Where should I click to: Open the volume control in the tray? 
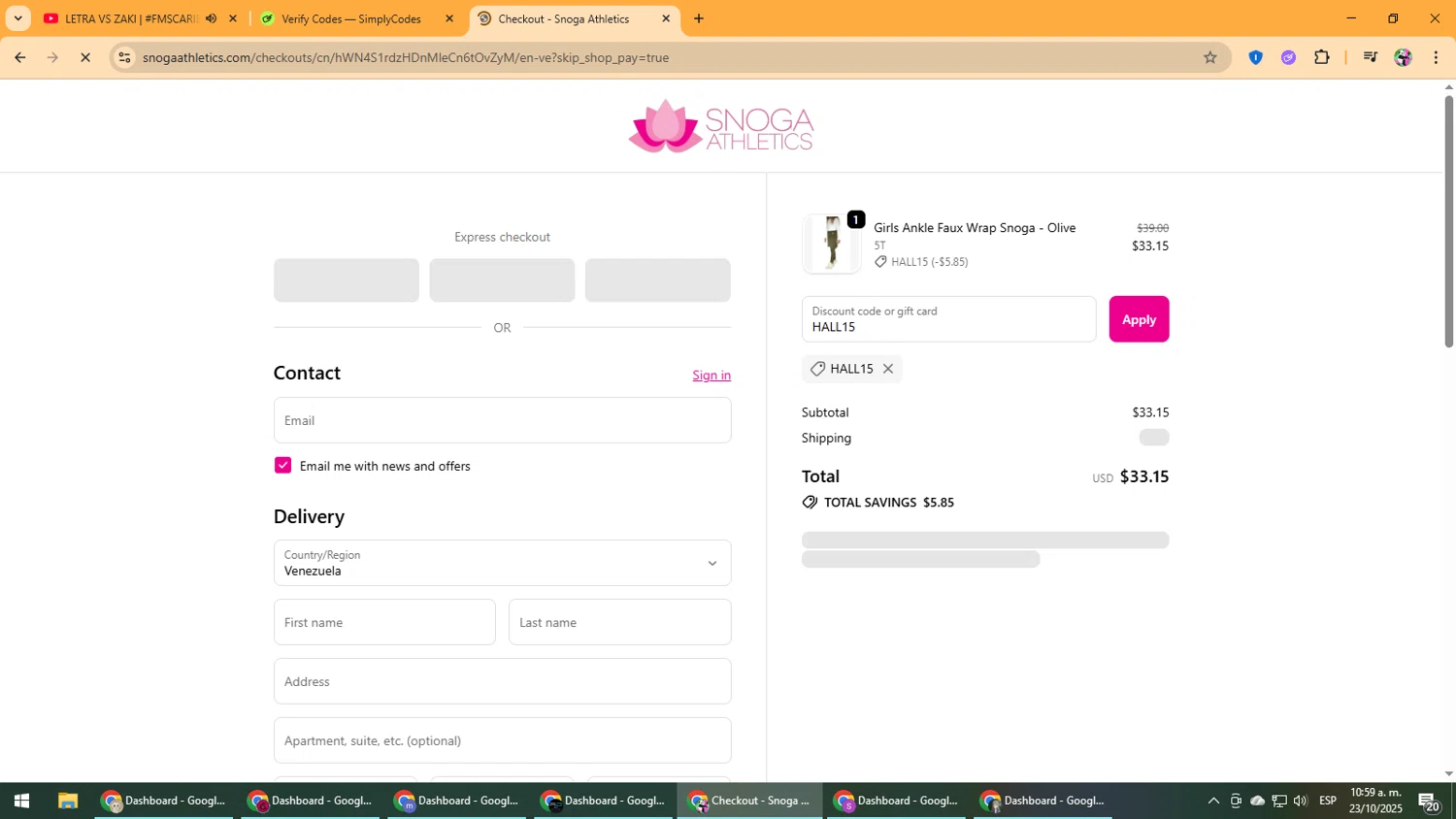(1301, 801)
